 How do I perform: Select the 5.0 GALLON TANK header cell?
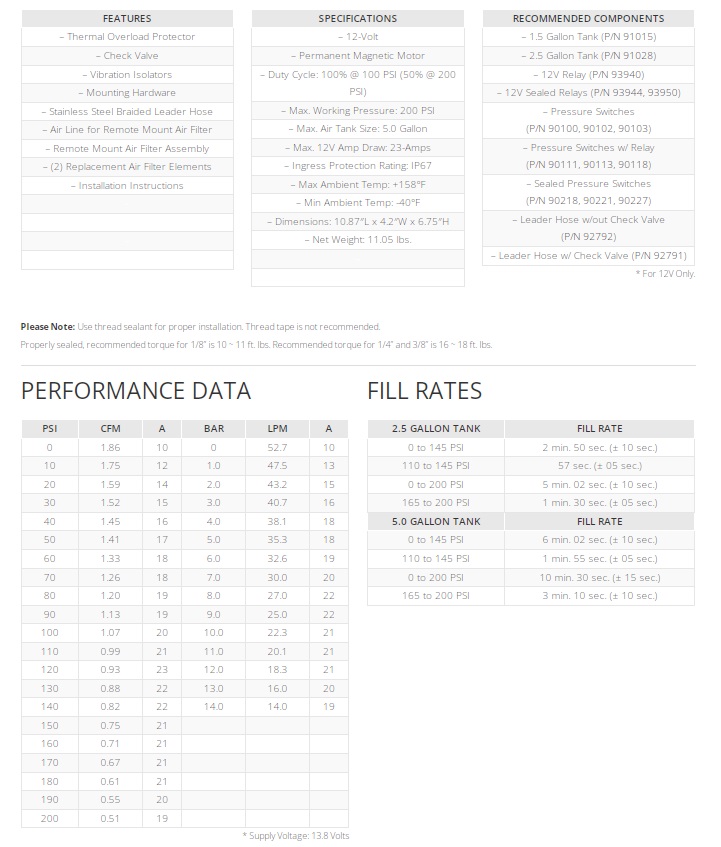(x=436, y=522)
